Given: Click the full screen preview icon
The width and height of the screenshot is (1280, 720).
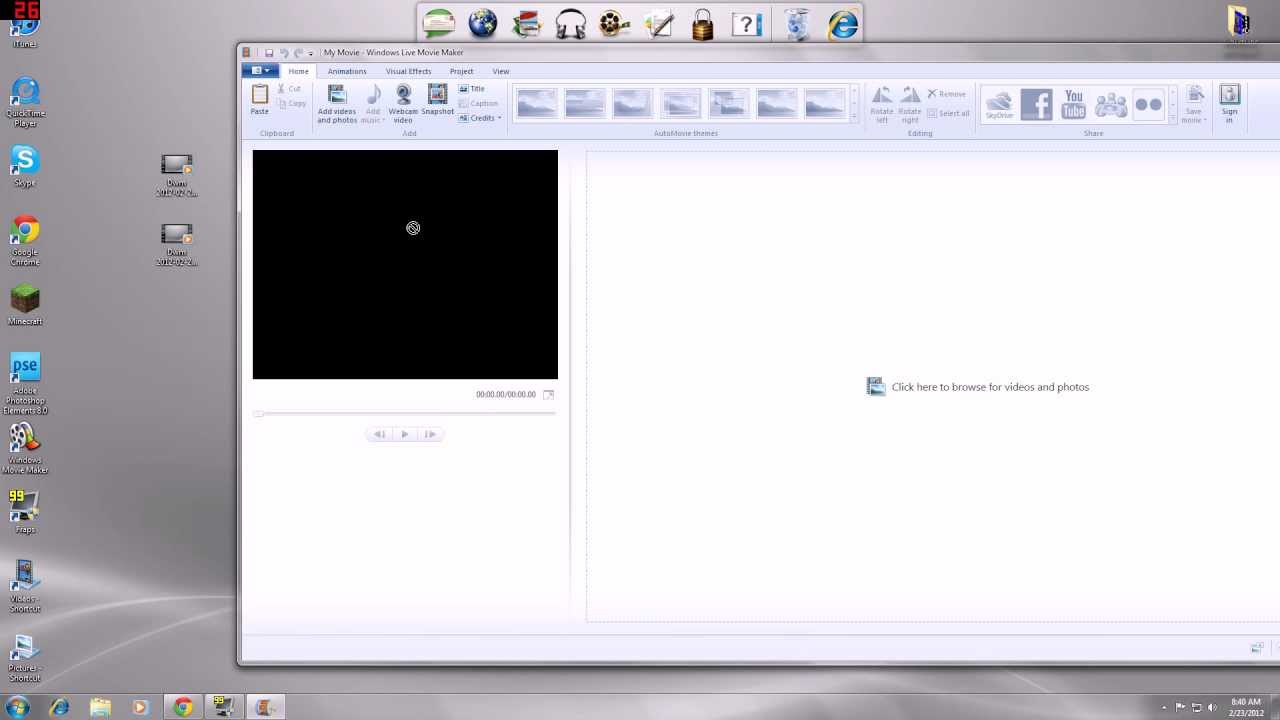Looking at the screenshot, I should pyautogui.click(x=548, y=395).
